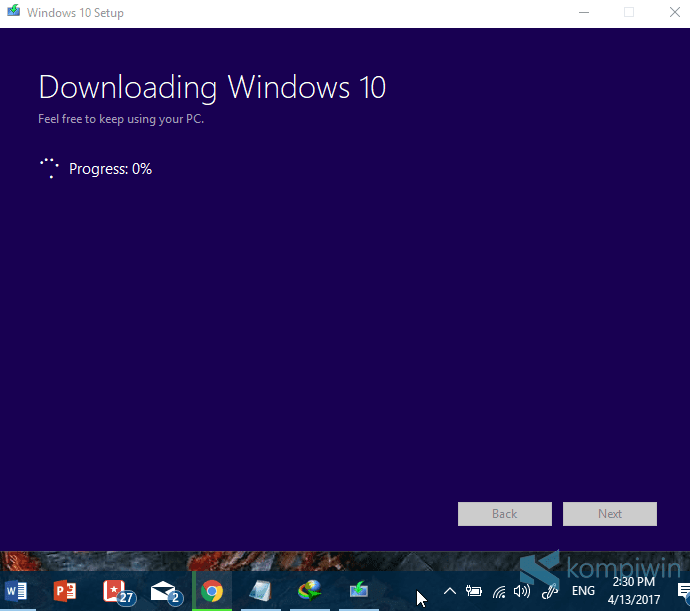Open Microsoft Word from the taskbar
This screenshot has height=611, width=690.
click(x=17, y=591)
